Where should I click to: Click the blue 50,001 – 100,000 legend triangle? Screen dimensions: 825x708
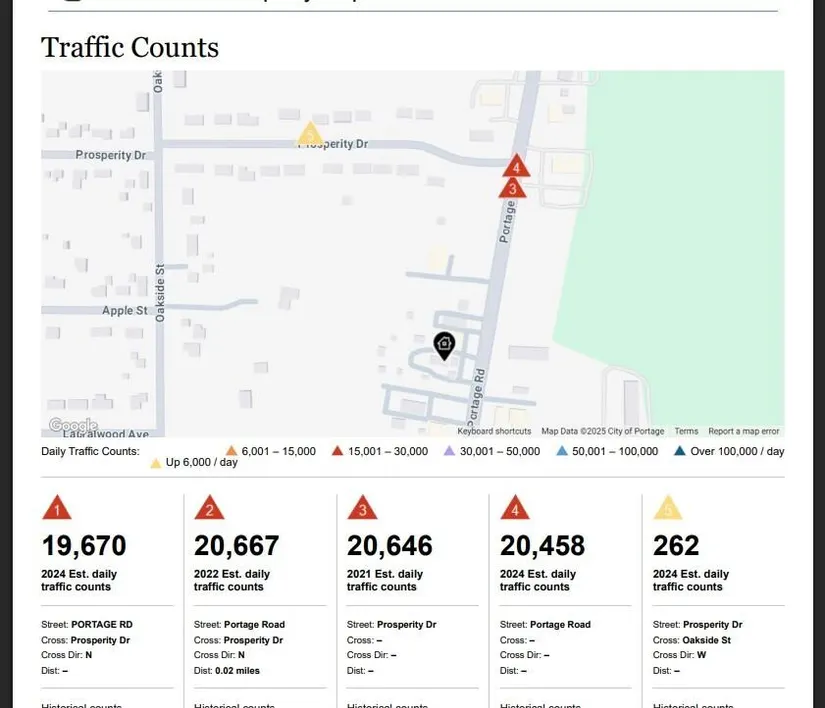(x=562, y=451)
